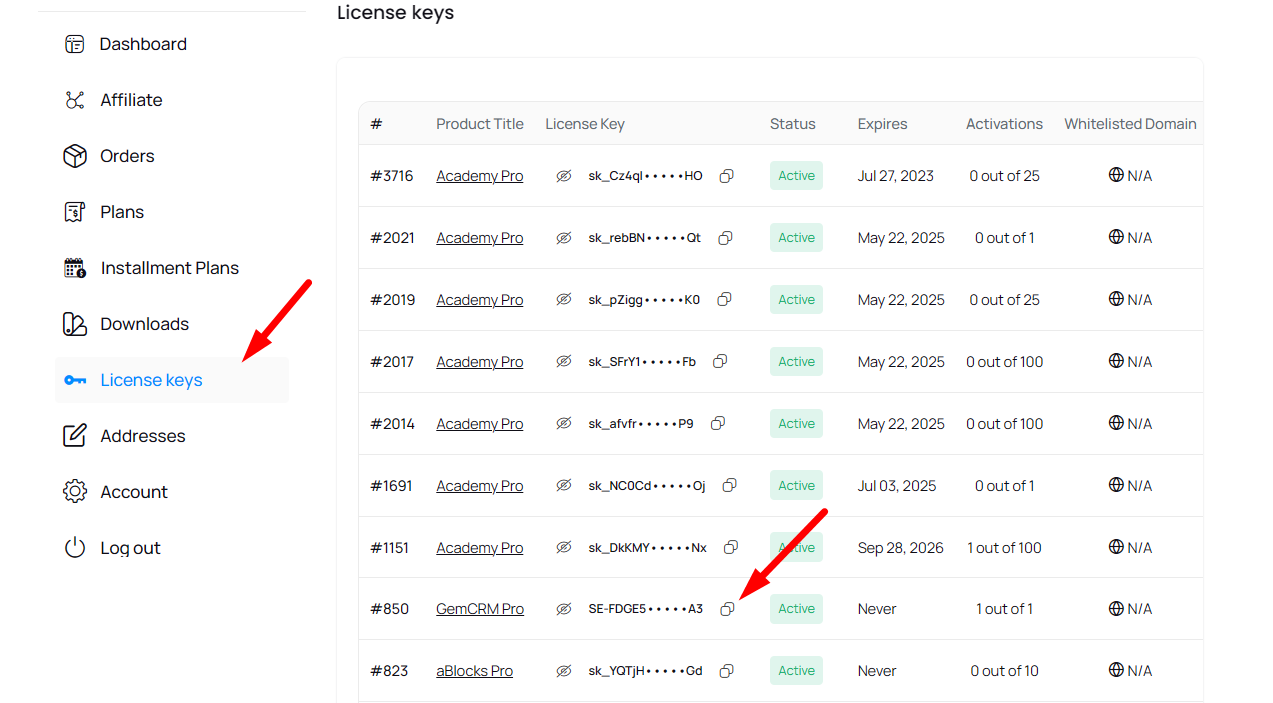This screenshot has height=703, width=1273.
Task: Open the GemCRM Pro product link
Action: 480,609
